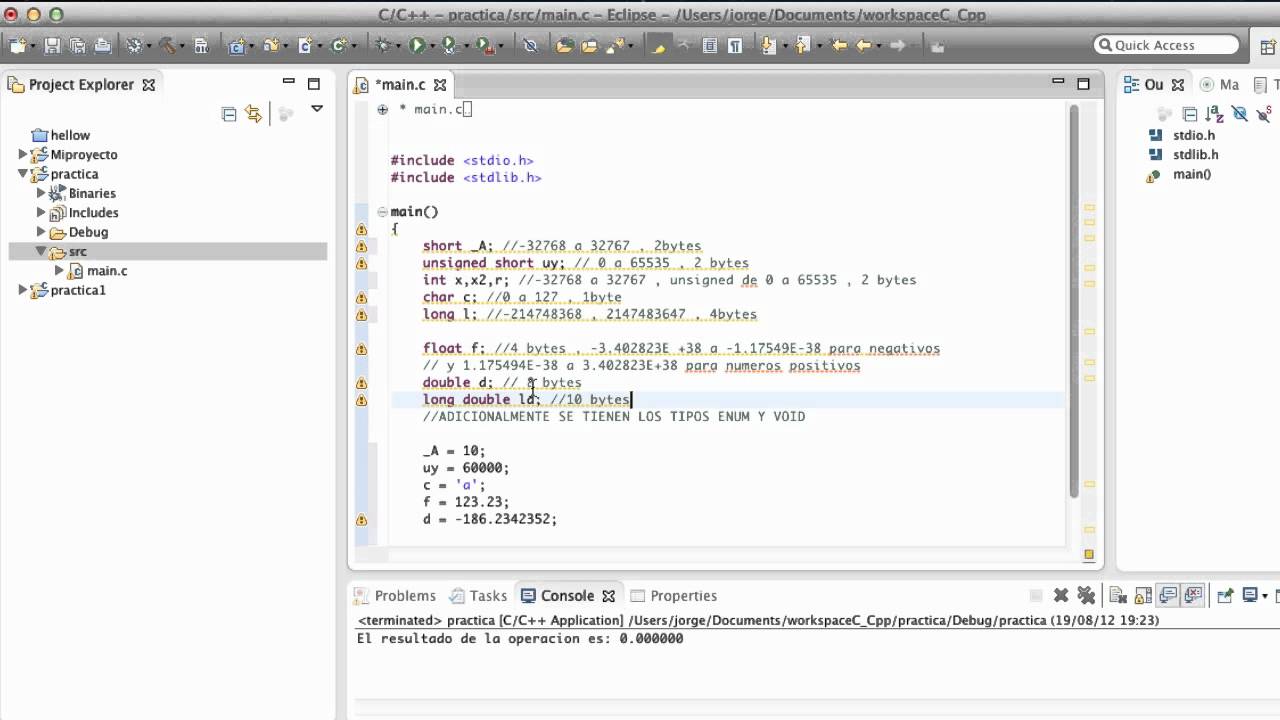
Task: Click warning marker on 'short _A' line
Action: tap(361, 246)
